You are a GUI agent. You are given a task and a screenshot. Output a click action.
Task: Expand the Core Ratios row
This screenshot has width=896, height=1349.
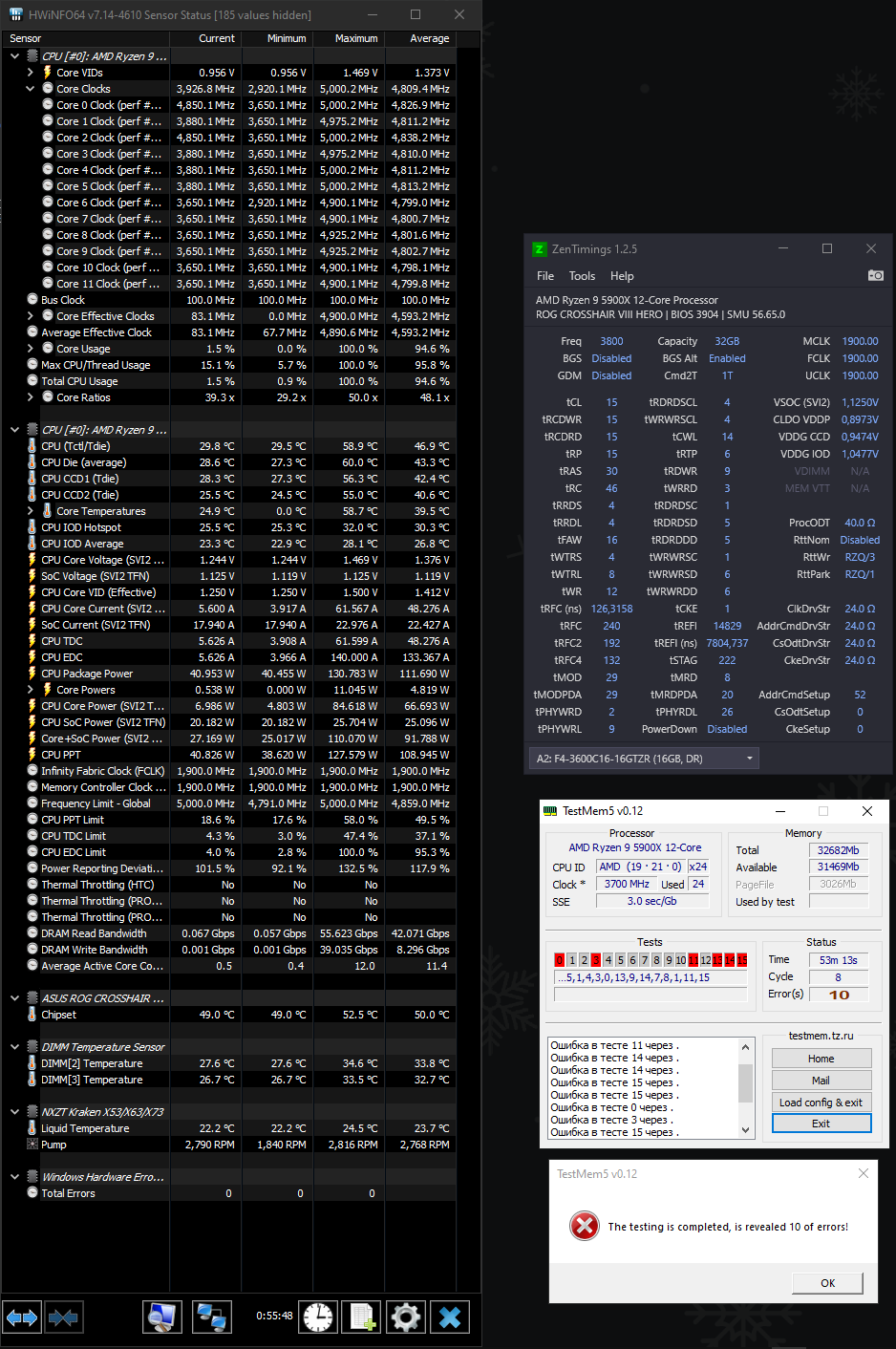tap(30, 397)
